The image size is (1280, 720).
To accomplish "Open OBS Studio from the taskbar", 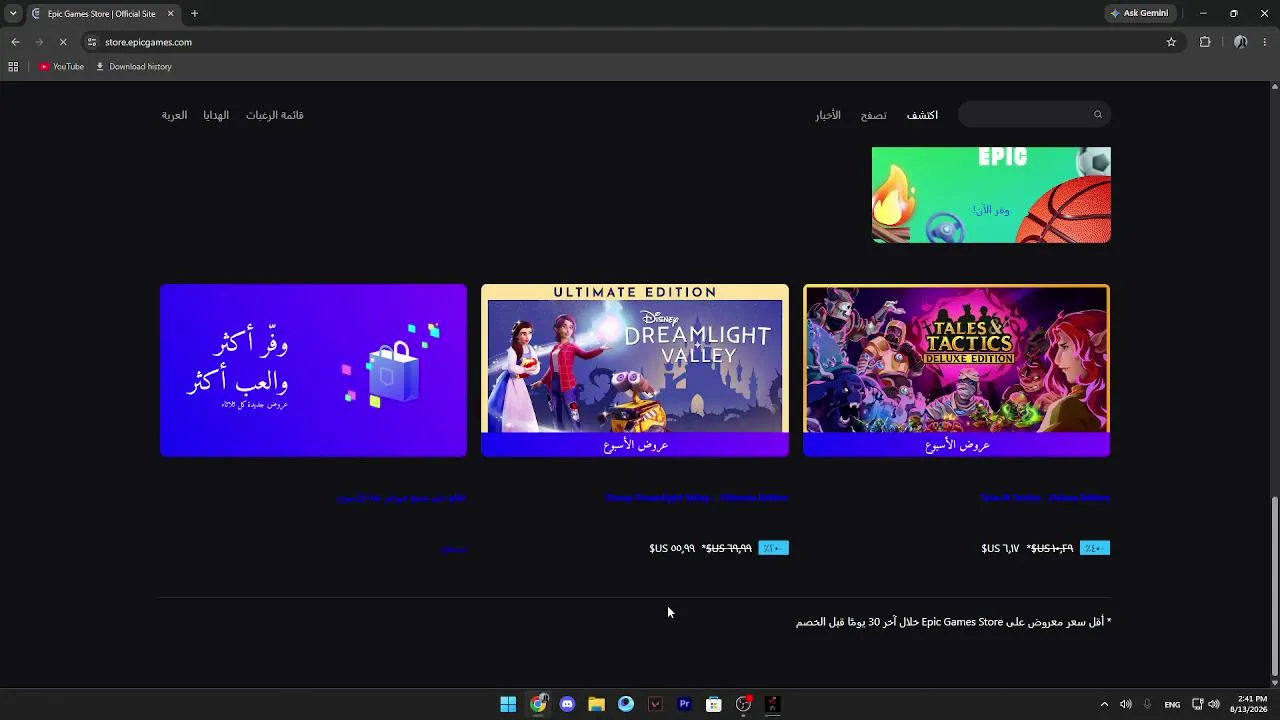I will tap(743, 704).
